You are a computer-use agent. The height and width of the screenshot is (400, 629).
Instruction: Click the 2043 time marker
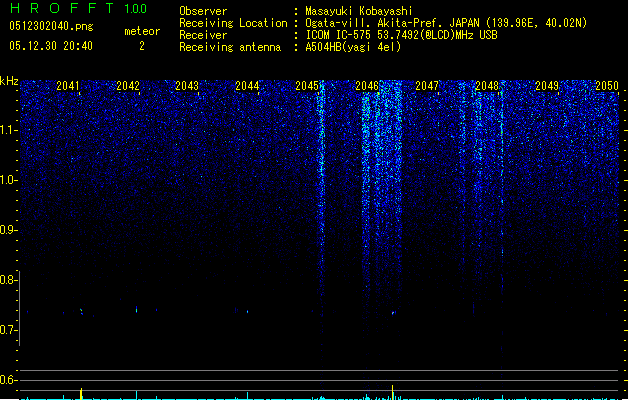pyautogui.click(x=187, y=86)
